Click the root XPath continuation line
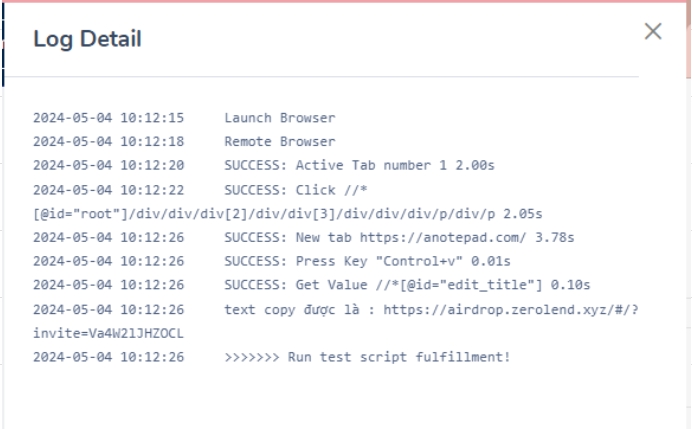This screenshot has width=692, height=429. [x=287, y=214]
